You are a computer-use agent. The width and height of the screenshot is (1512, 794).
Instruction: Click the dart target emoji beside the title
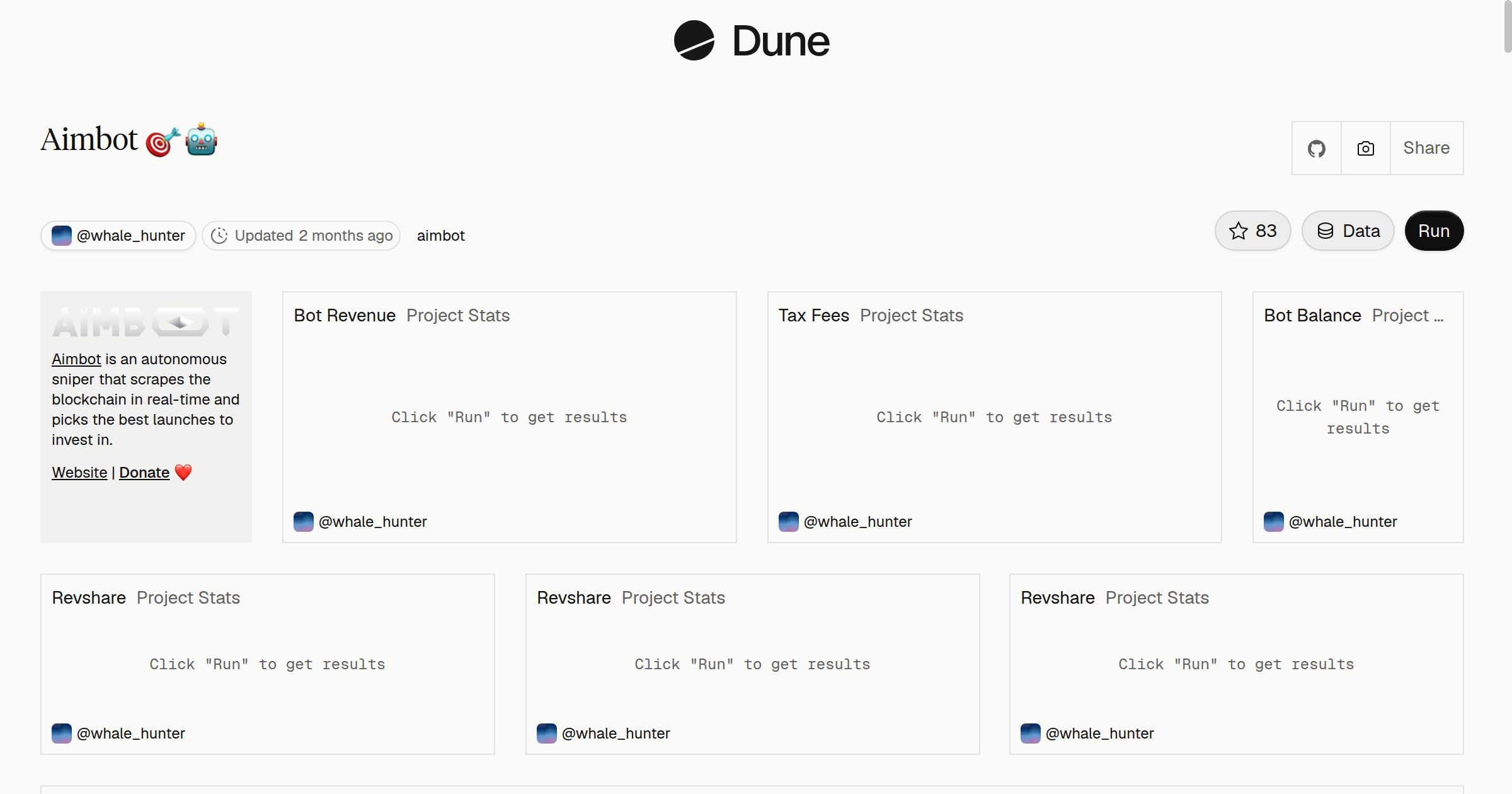(x=163, y=141)
